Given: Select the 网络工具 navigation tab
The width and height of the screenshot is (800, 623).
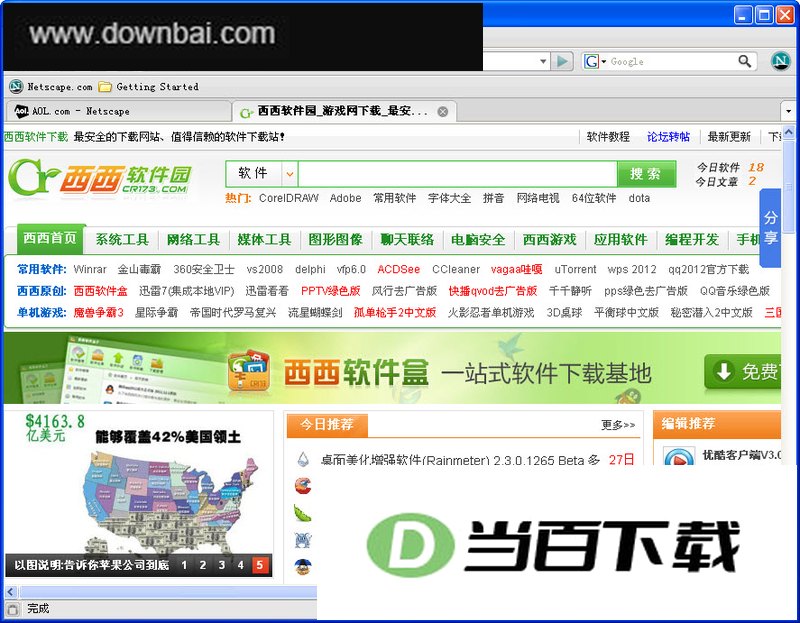Looking at the screenshot, I should click(193, 239).
